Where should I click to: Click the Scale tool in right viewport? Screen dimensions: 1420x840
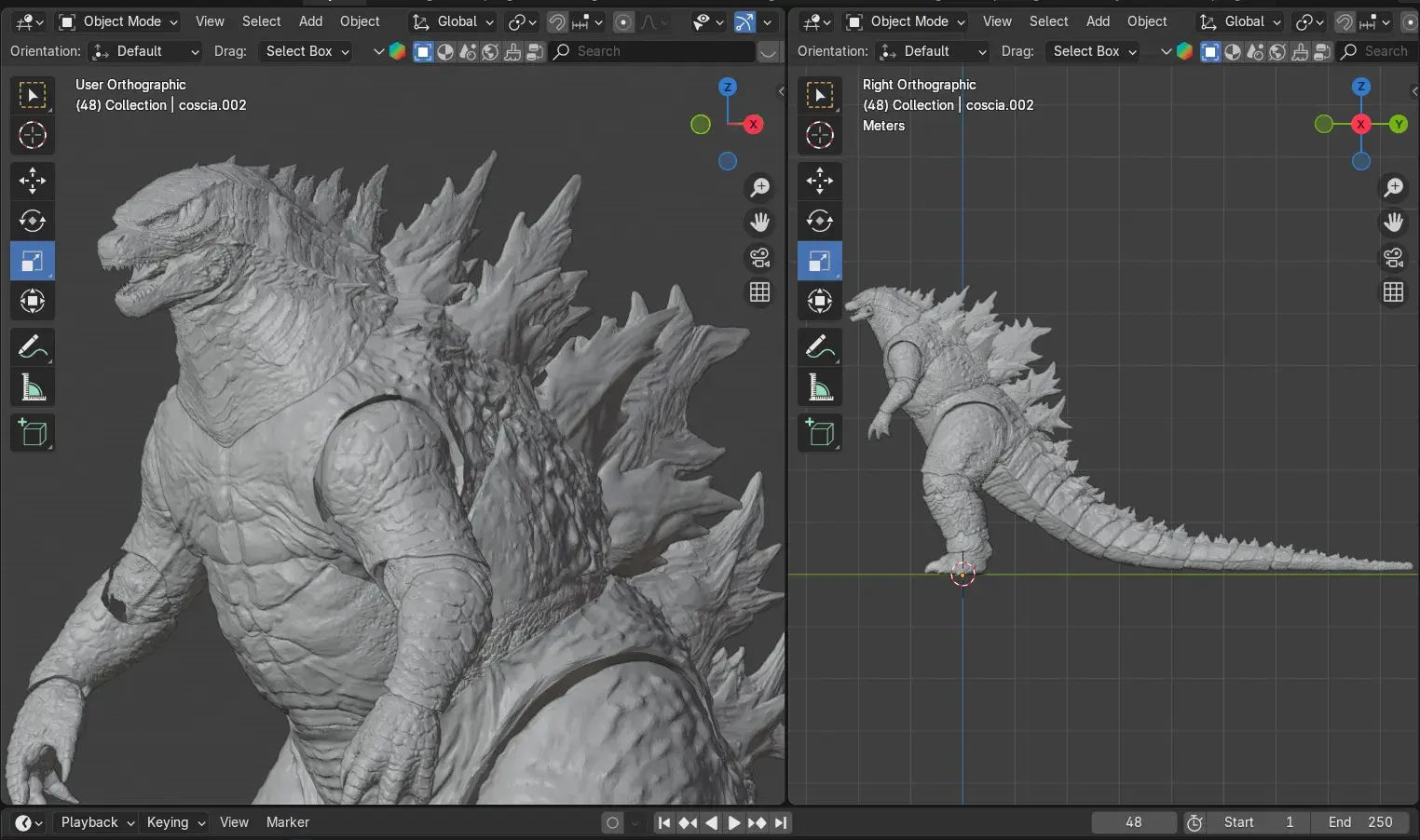[820, 261]
